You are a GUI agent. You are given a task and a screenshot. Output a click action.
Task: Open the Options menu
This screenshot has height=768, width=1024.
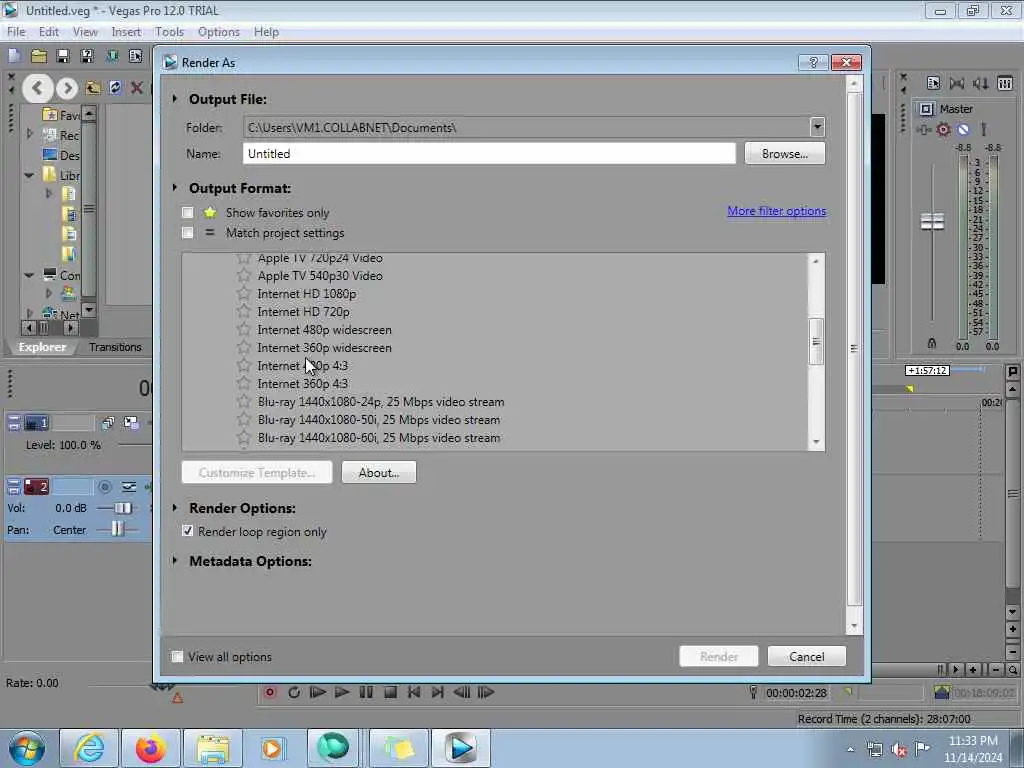pos(219,31)
